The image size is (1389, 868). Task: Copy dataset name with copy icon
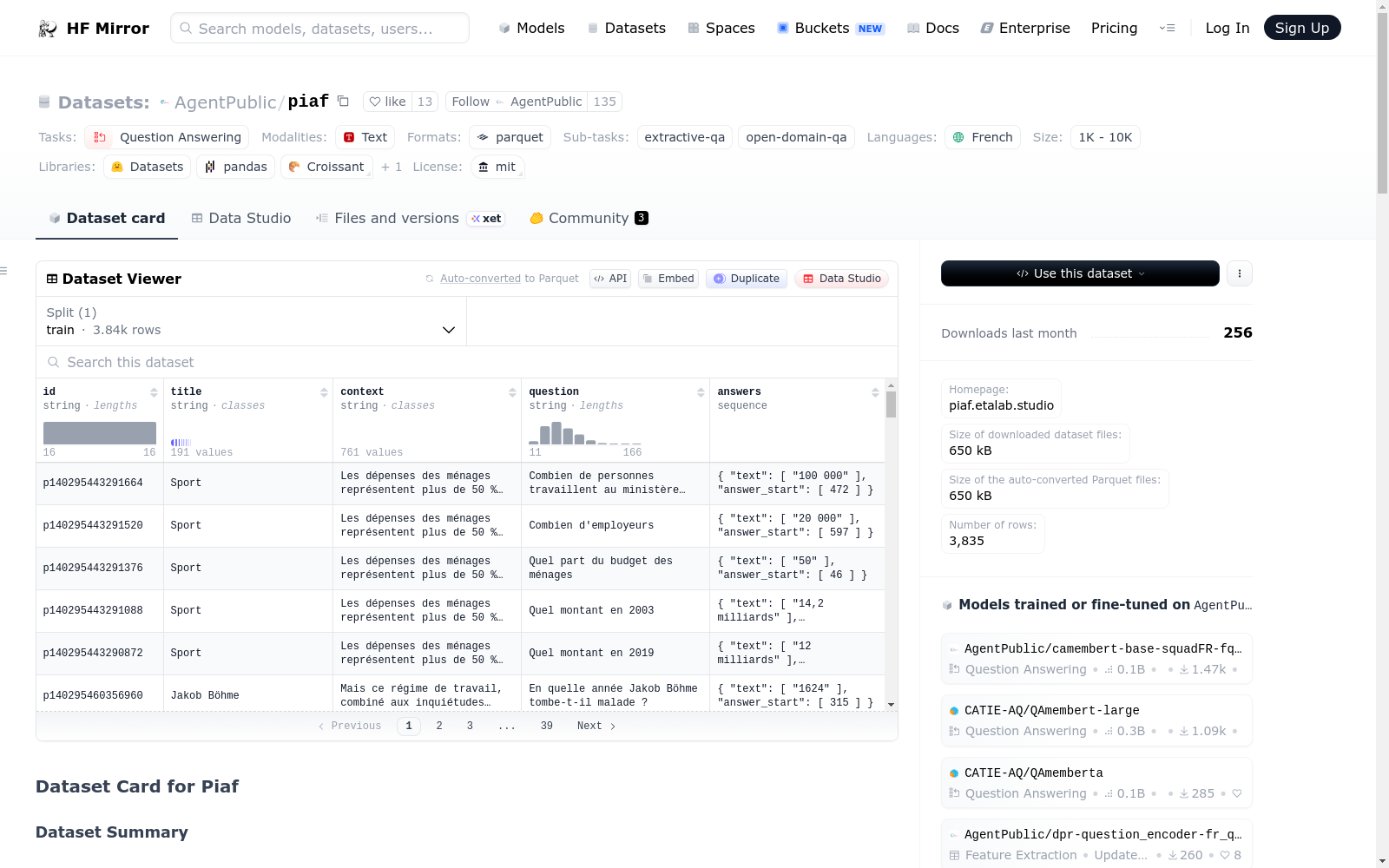(343, 101)
